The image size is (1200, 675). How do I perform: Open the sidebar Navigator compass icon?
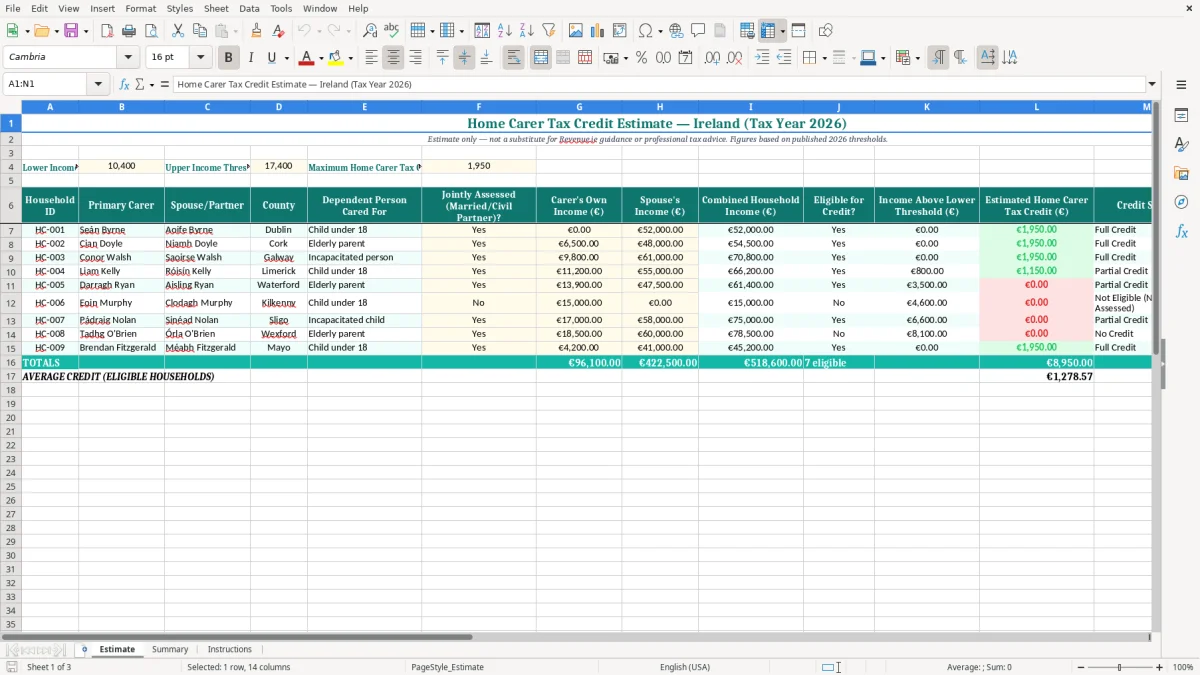1181,202
